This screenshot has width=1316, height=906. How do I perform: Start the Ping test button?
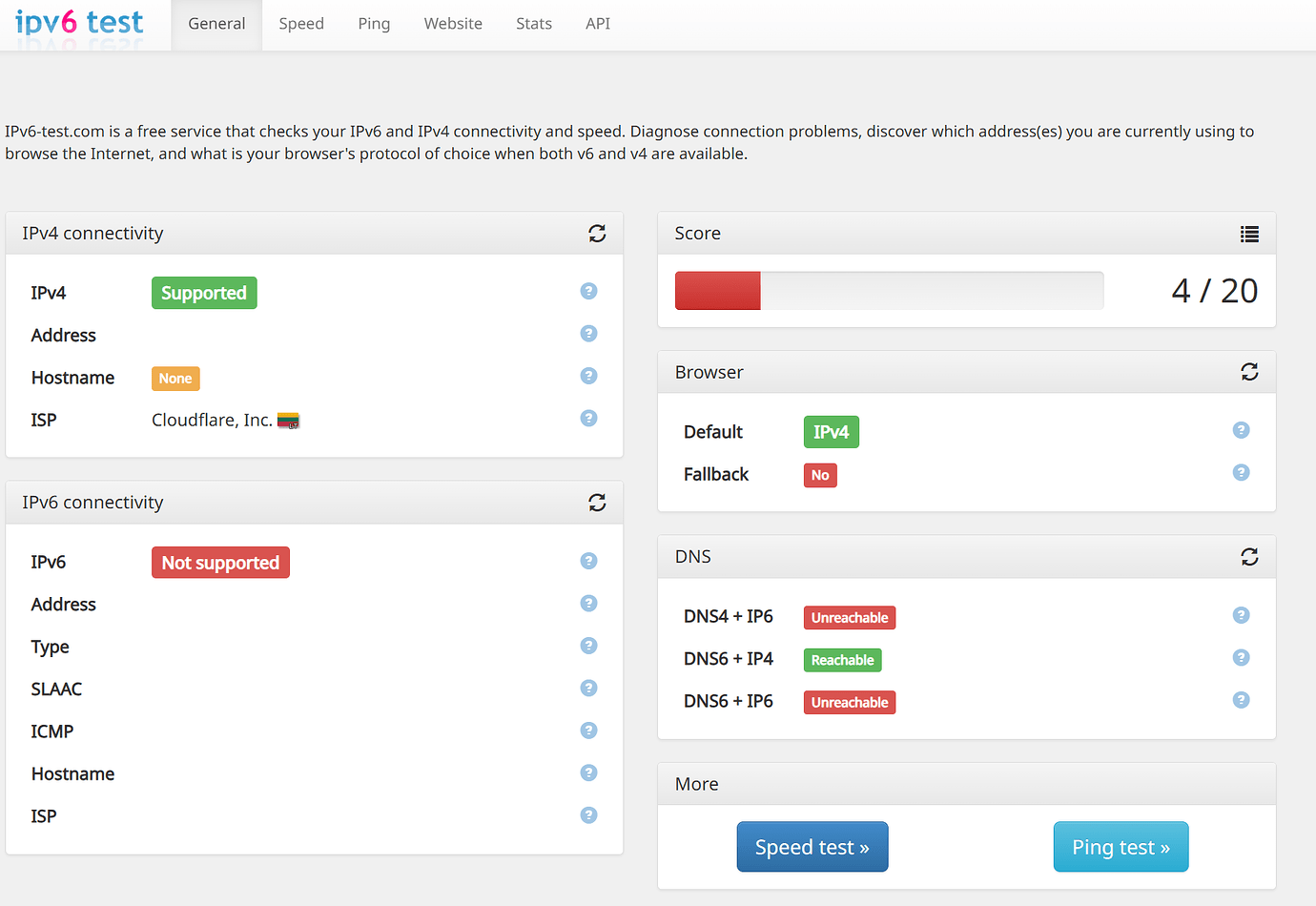point(1121,847)
